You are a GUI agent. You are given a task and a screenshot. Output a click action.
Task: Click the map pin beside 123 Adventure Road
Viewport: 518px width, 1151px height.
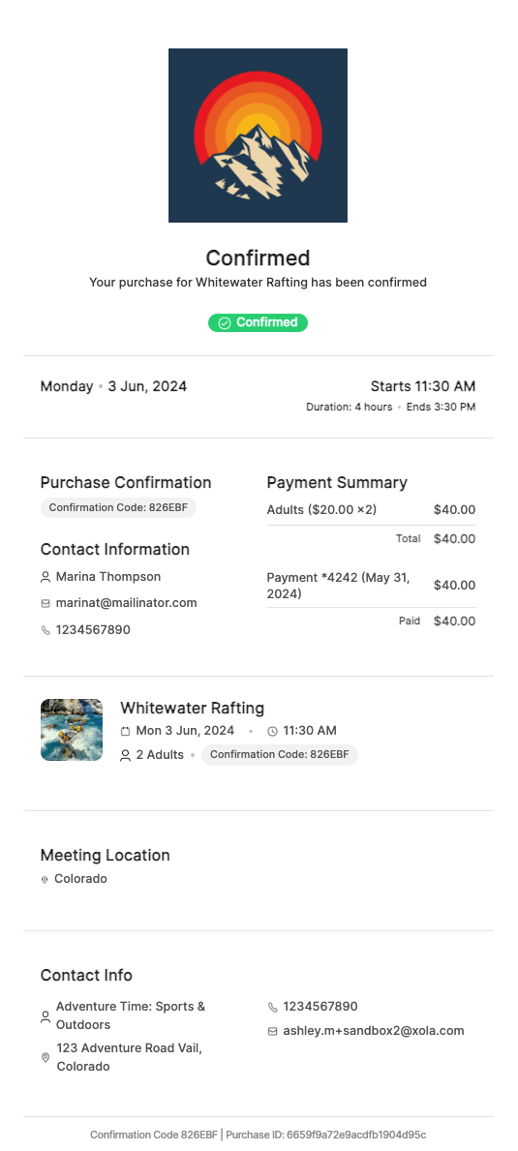pos(45,1057)
